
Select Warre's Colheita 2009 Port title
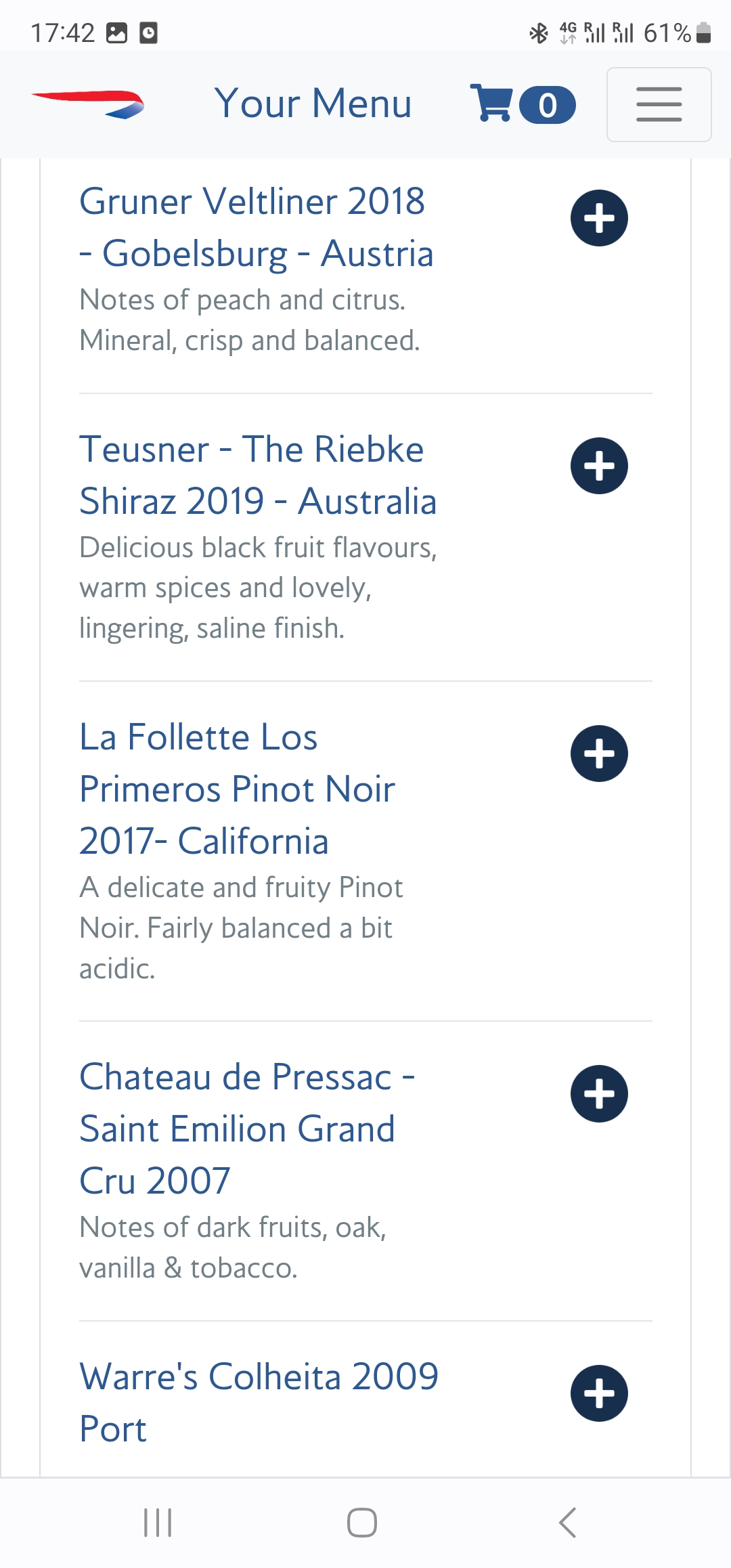click(x=259, y=1402)
